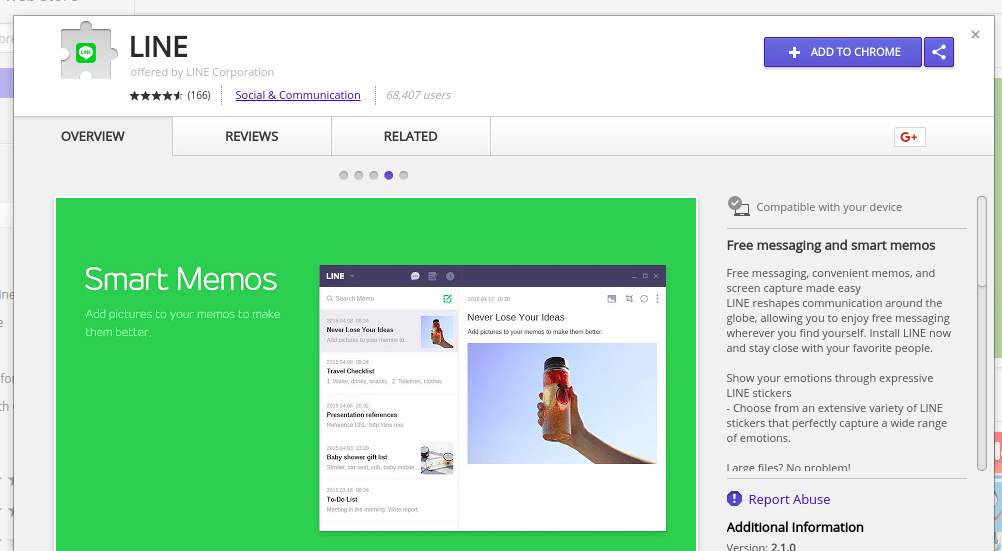Click the image icon in memo screenshot

612,299
